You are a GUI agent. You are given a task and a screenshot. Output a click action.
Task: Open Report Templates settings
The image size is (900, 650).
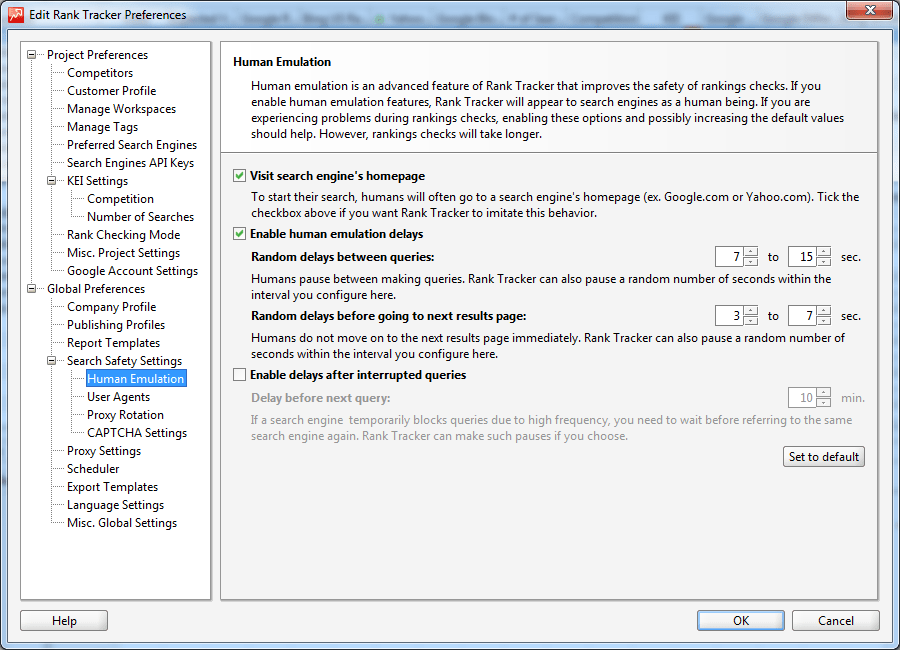point(113,343)
